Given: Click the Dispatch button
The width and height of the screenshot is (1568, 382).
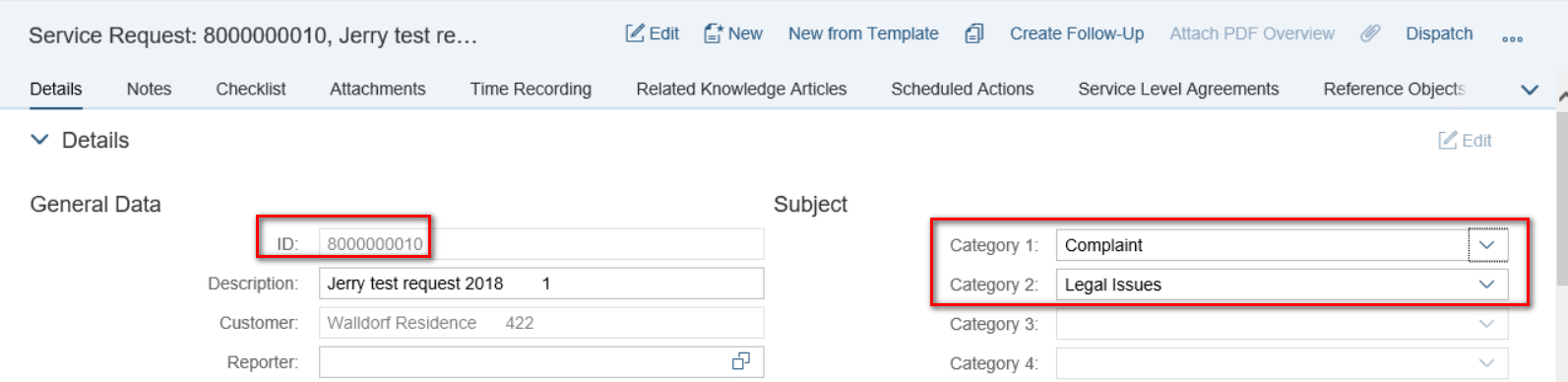Looking at the screenshot, I should 1439,33.
